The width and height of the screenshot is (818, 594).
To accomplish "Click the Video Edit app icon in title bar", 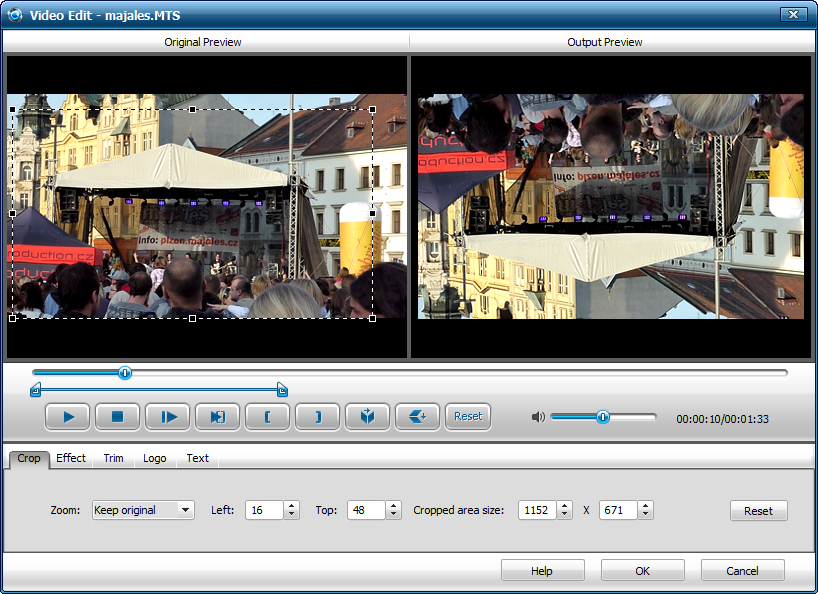I will coord(15,15).
